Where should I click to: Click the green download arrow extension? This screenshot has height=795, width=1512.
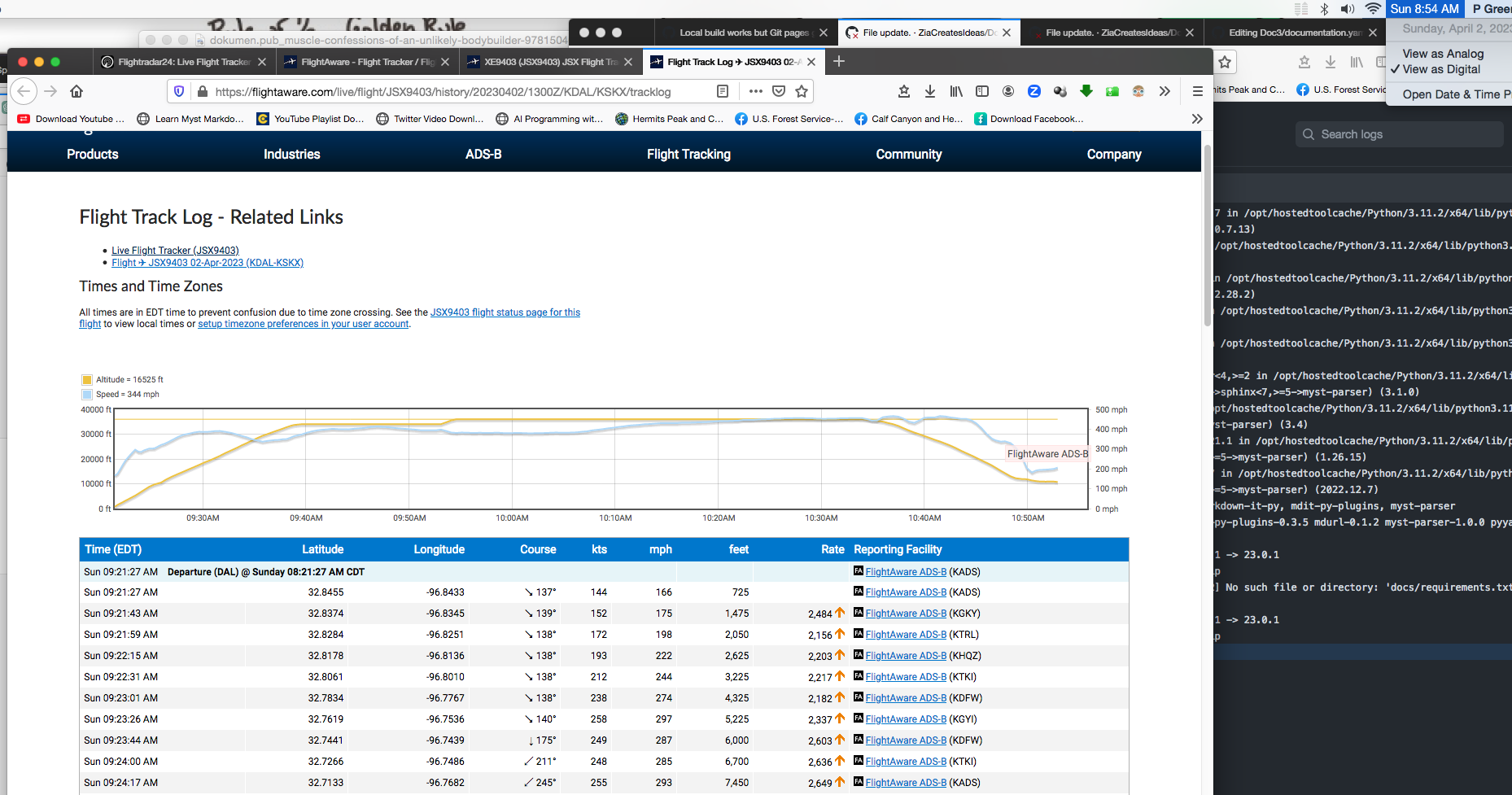(x=1086, y=91)
